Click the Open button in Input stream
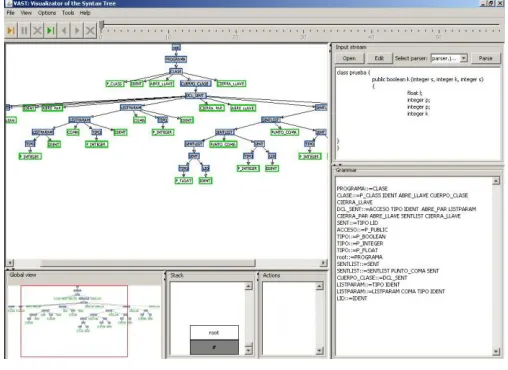Viewport: 508px width, 370px height. point(349,58)
